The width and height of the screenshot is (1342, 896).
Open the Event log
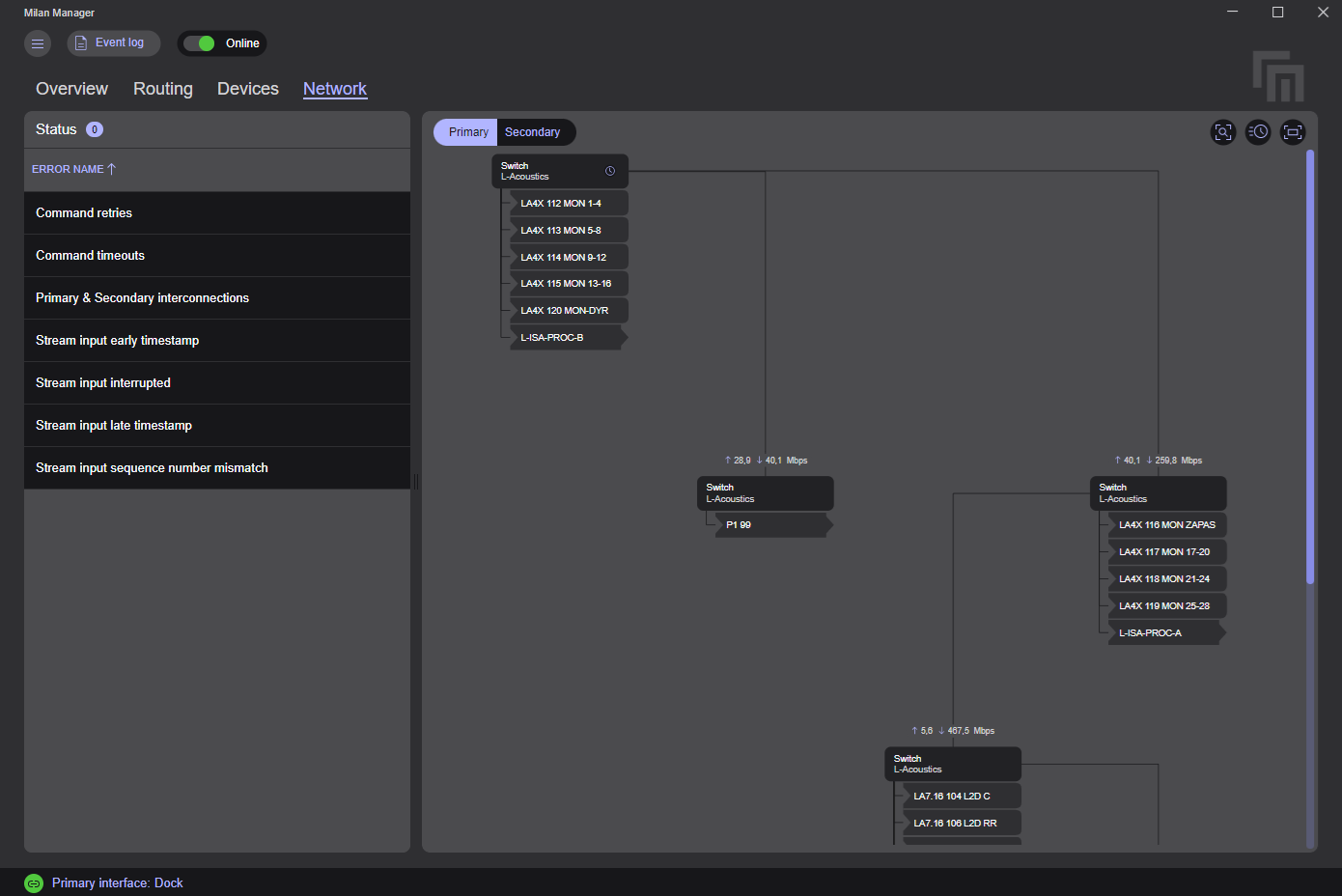pyautogui.click(x=113, y=43)
